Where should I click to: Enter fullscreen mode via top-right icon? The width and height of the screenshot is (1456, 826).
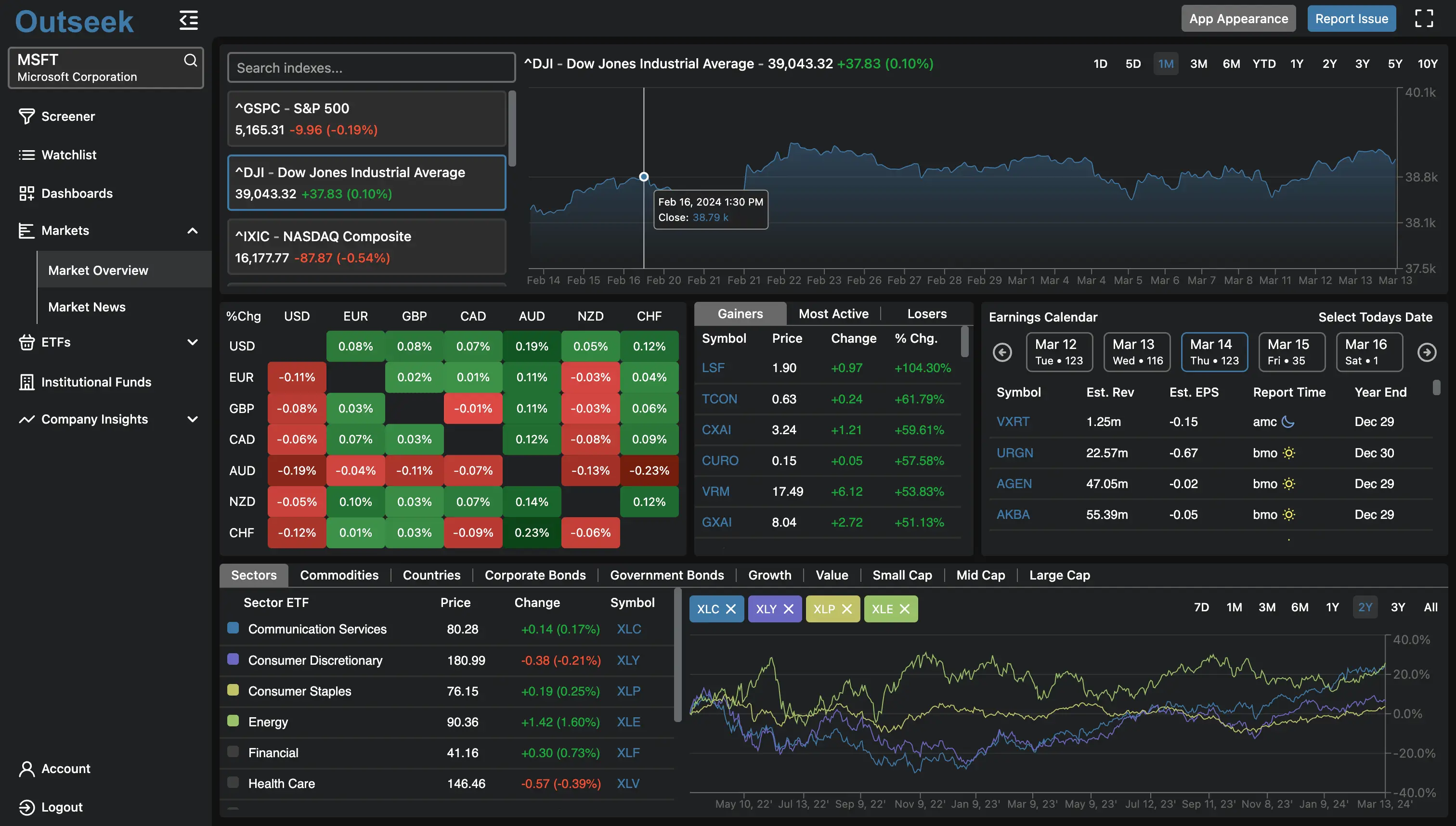(x=1424, y=18)
